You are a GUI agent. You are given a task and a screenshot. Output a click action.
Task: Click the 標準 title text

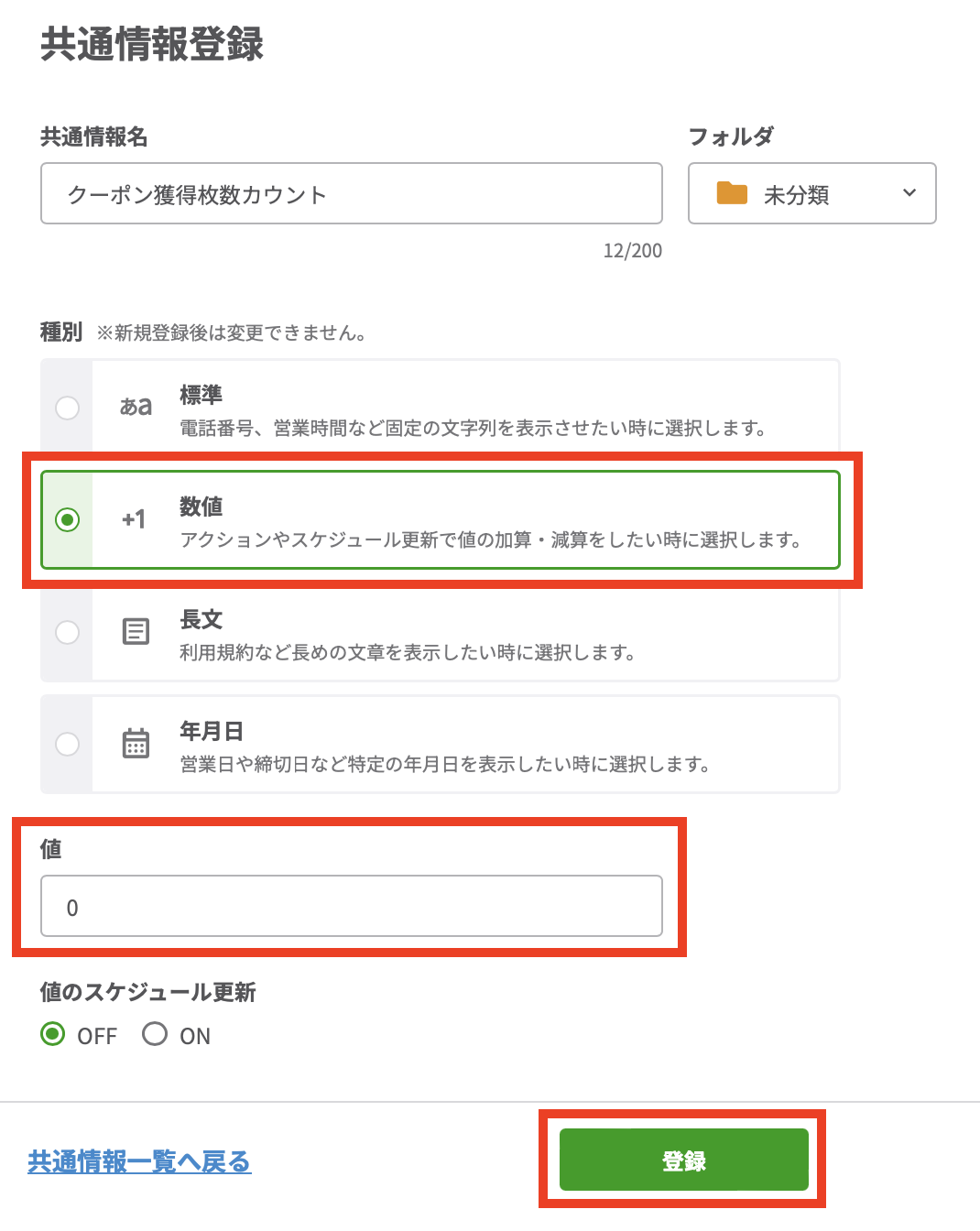201,395
